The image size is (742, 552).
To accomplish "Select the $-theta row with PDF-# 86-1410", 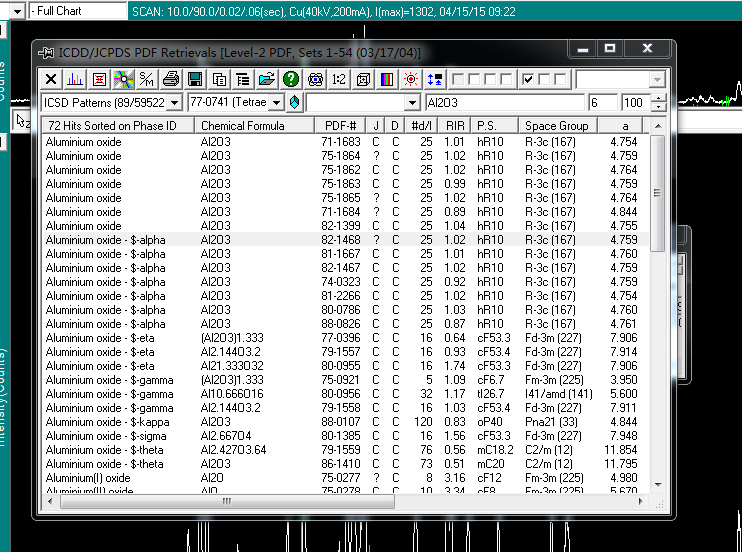I will pyautogui.click(x=345, y=463).
